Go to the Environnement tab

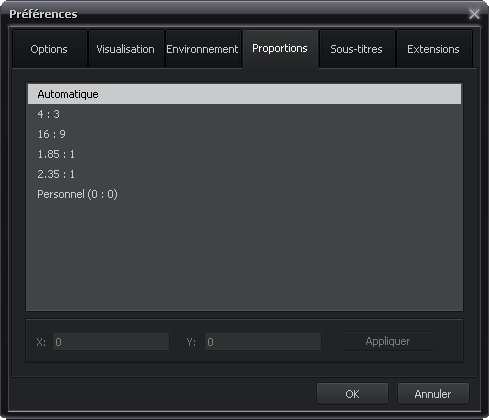click(202, 49)
